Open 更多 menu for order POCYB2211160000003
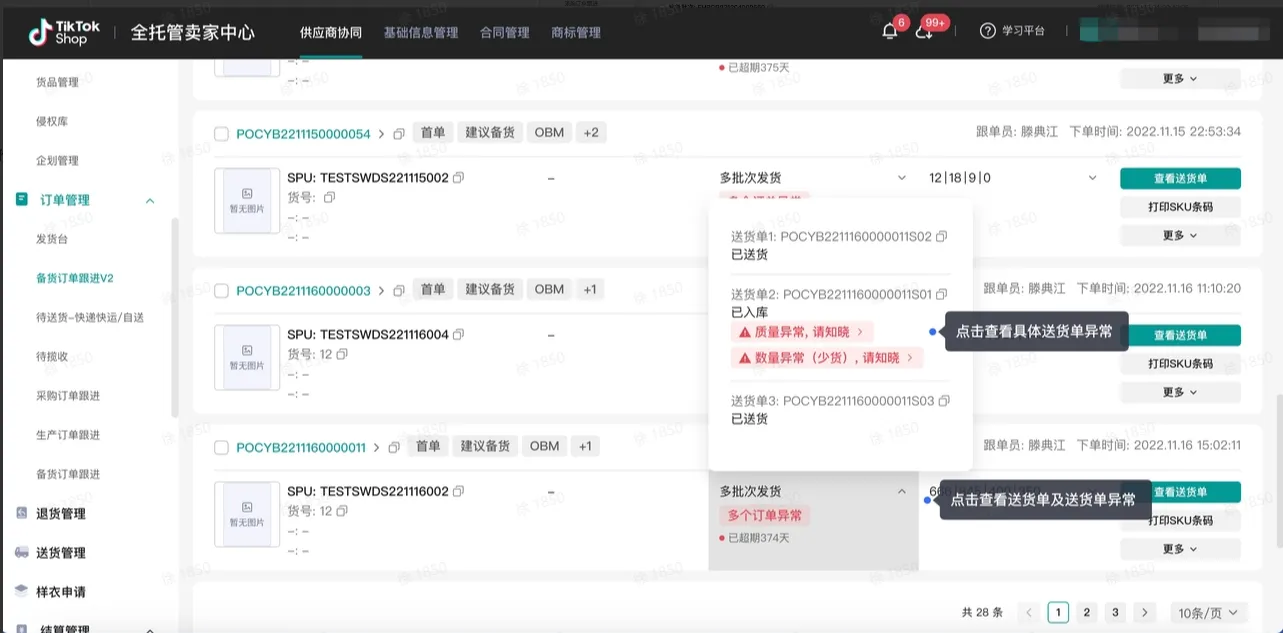 pos(1180,392)
